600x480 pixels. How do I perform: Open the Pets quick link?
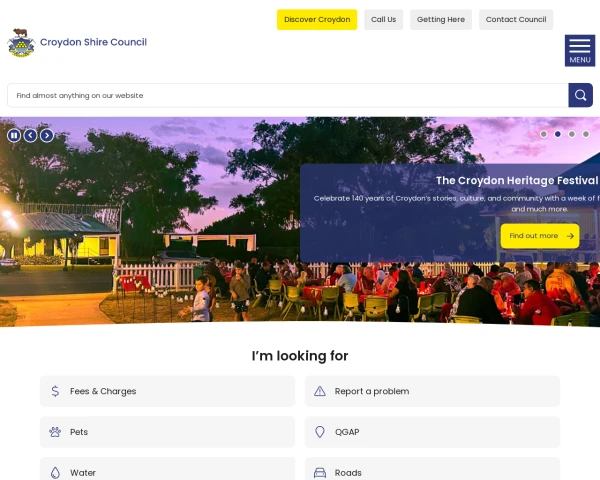167,432
